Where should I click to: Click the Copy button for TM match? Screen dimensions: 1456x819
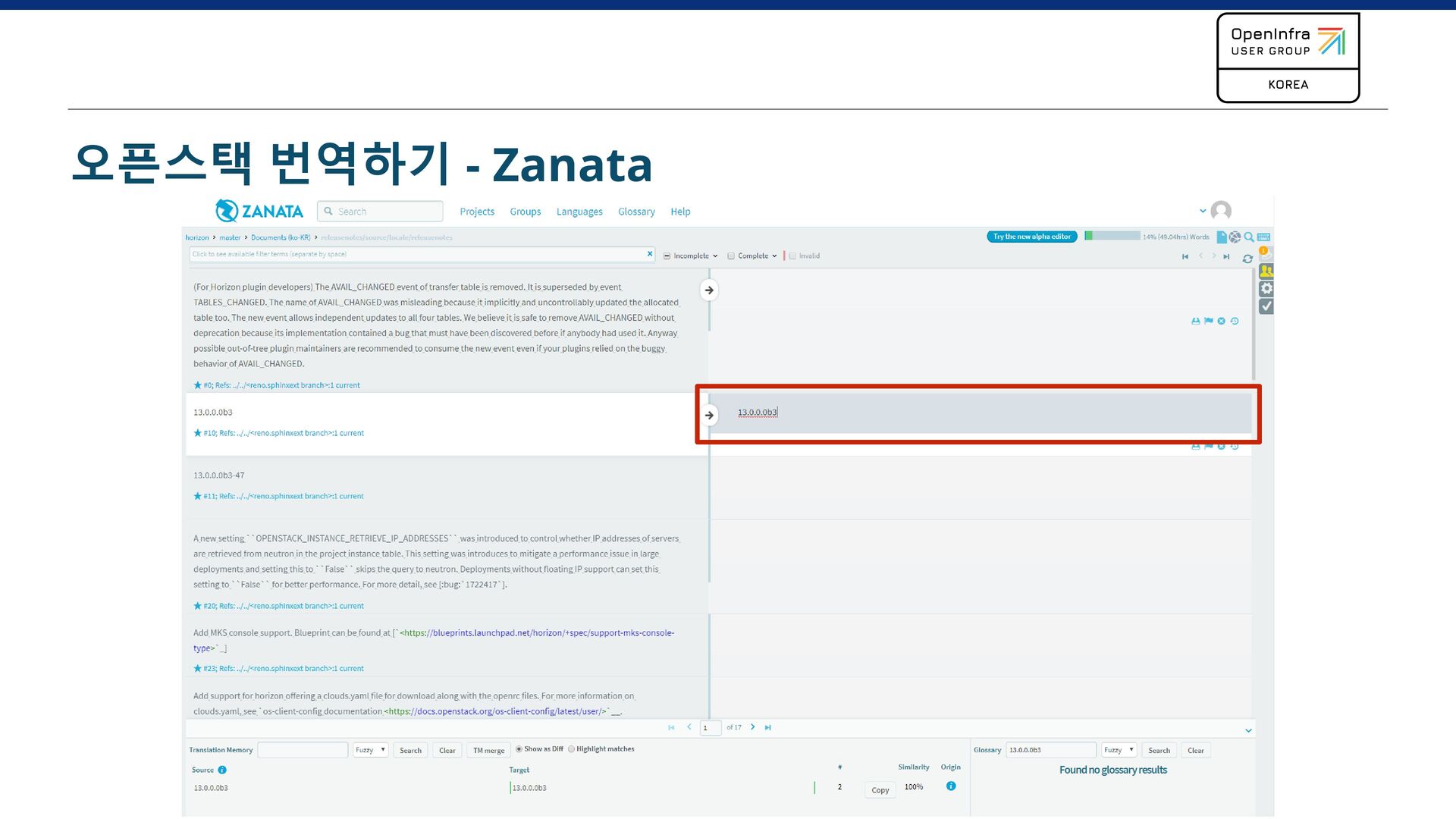point(880,790)
